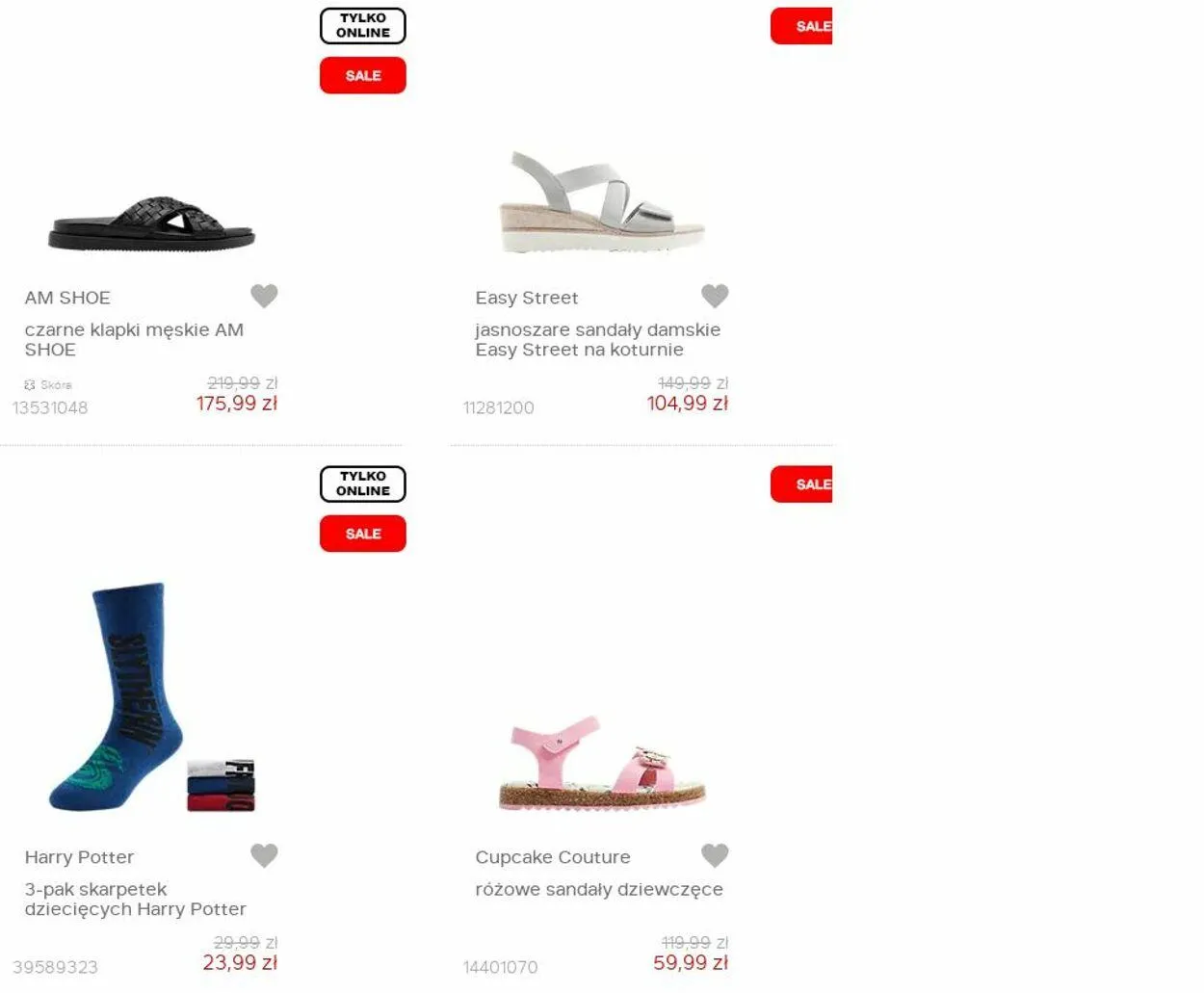This screenshot has width=1204, height=993.
Task: Open blue Slytherin sock product image
Action: (151, 697)
